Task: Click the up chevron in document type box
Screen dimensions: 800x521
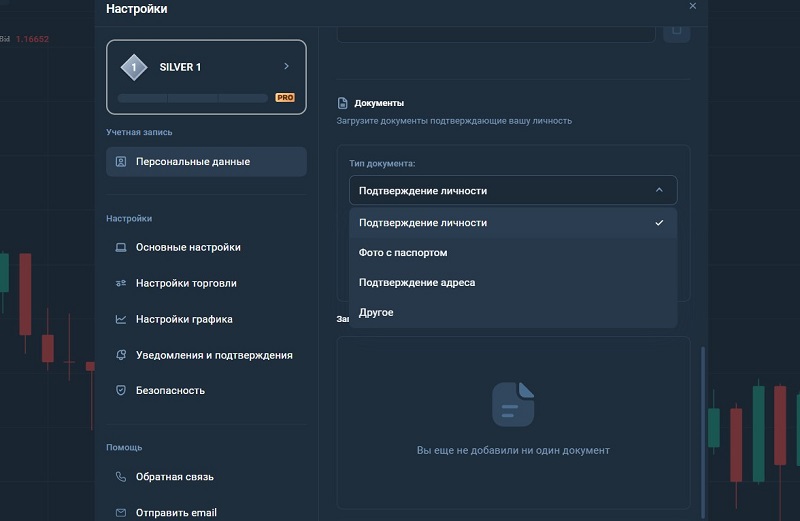Action: point(659,190)
